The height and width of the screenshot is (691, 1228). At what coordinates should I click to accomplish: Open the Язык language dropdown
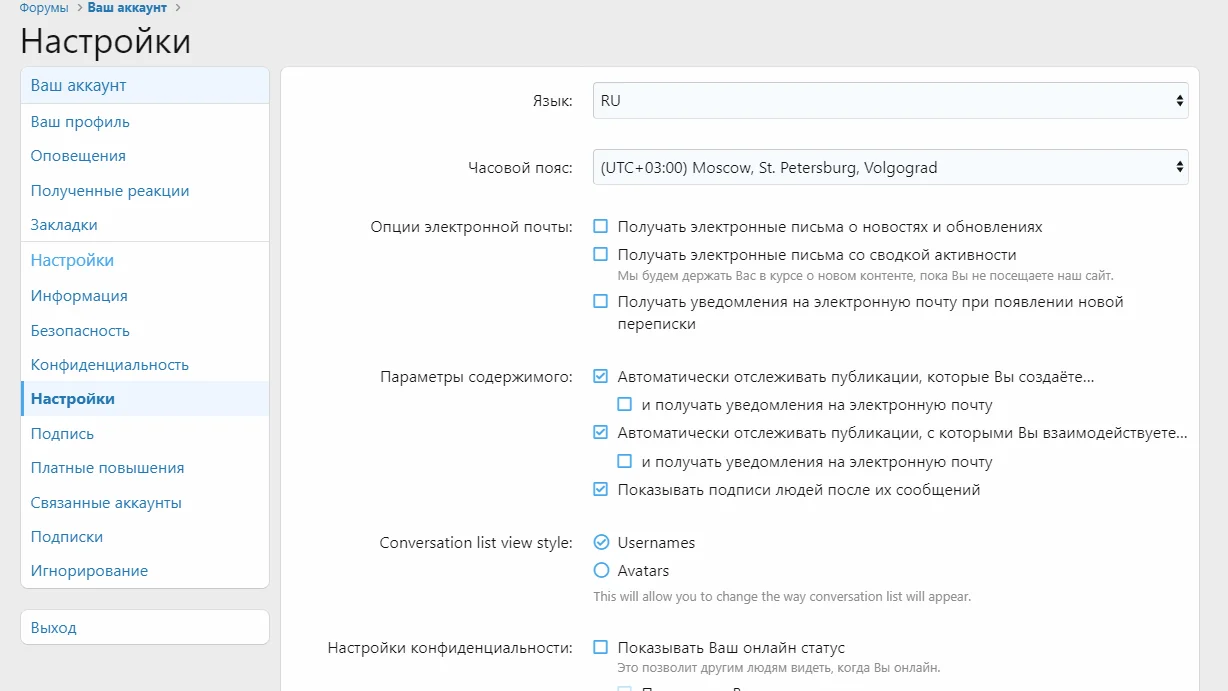[x=890, y=101]
